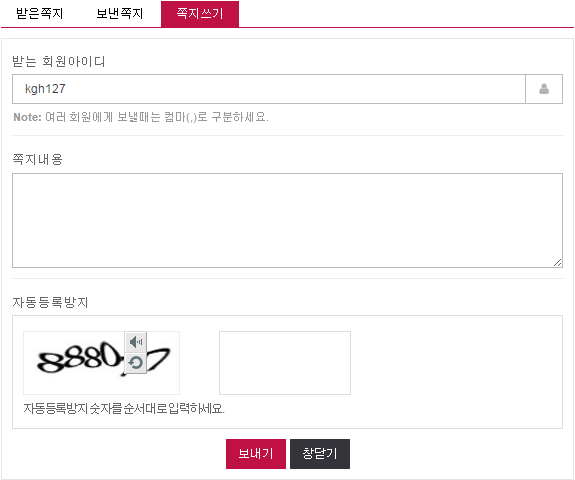Click the 쪽지내용 label
The image size is (575, 480).
(37, 159)
